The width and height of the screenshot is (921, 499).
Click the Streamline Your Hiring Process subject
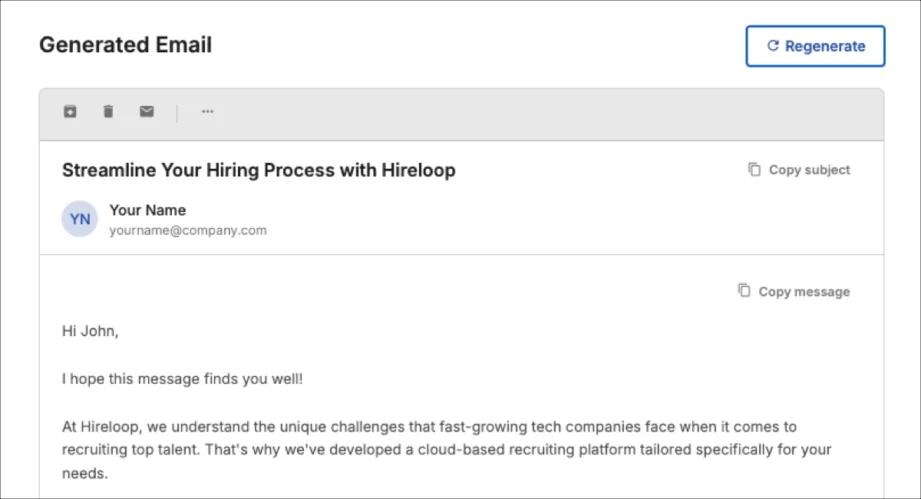[258, 170]
